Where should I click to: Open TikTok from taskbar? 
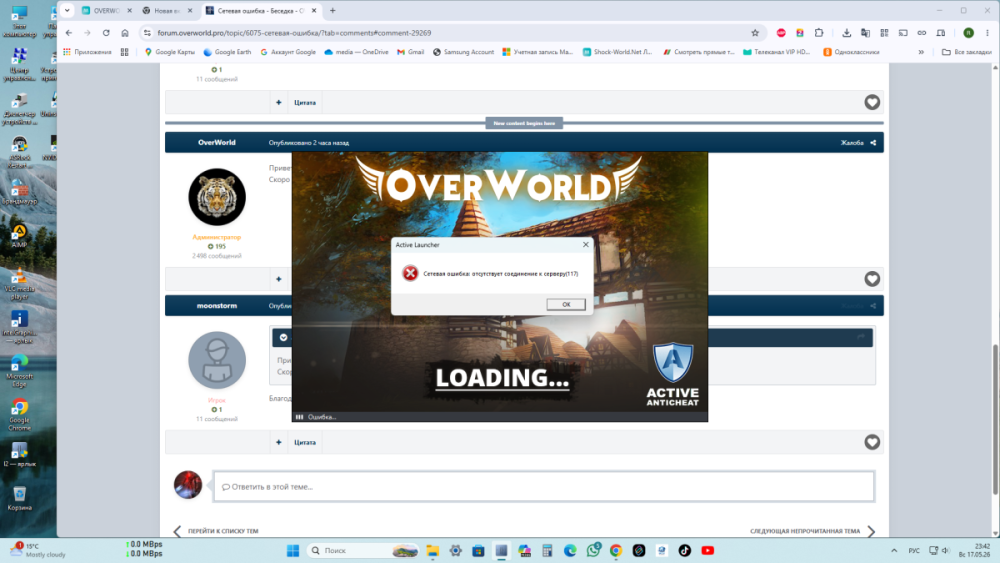click(x=684, y=550)
